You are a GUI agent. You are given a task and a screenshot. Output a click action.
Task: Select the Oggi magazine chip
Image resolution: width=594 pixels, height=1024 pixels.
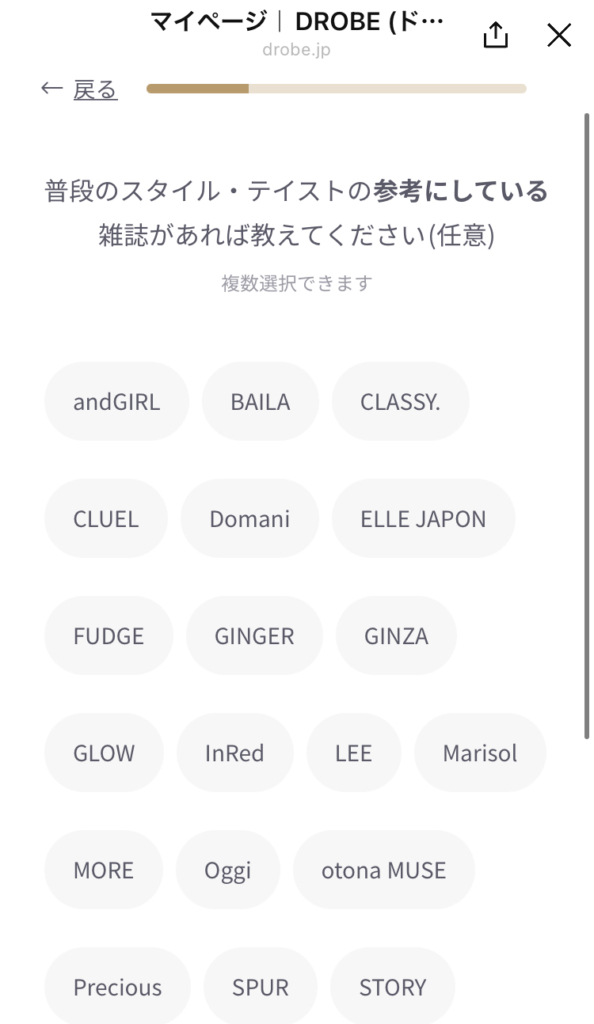point(228,870)
